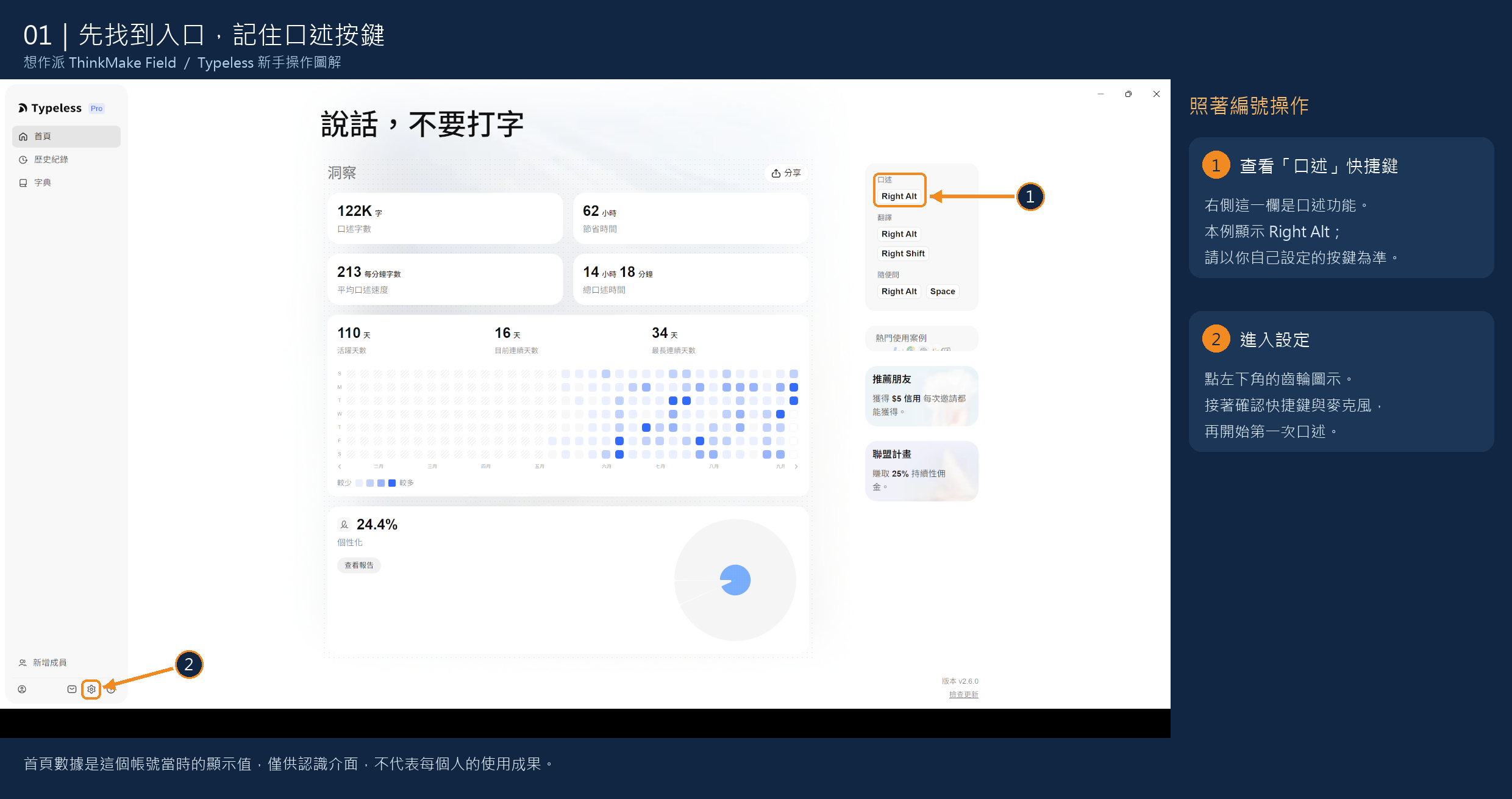Click the mail envelope icon in sidebar

tap(72, 689)
